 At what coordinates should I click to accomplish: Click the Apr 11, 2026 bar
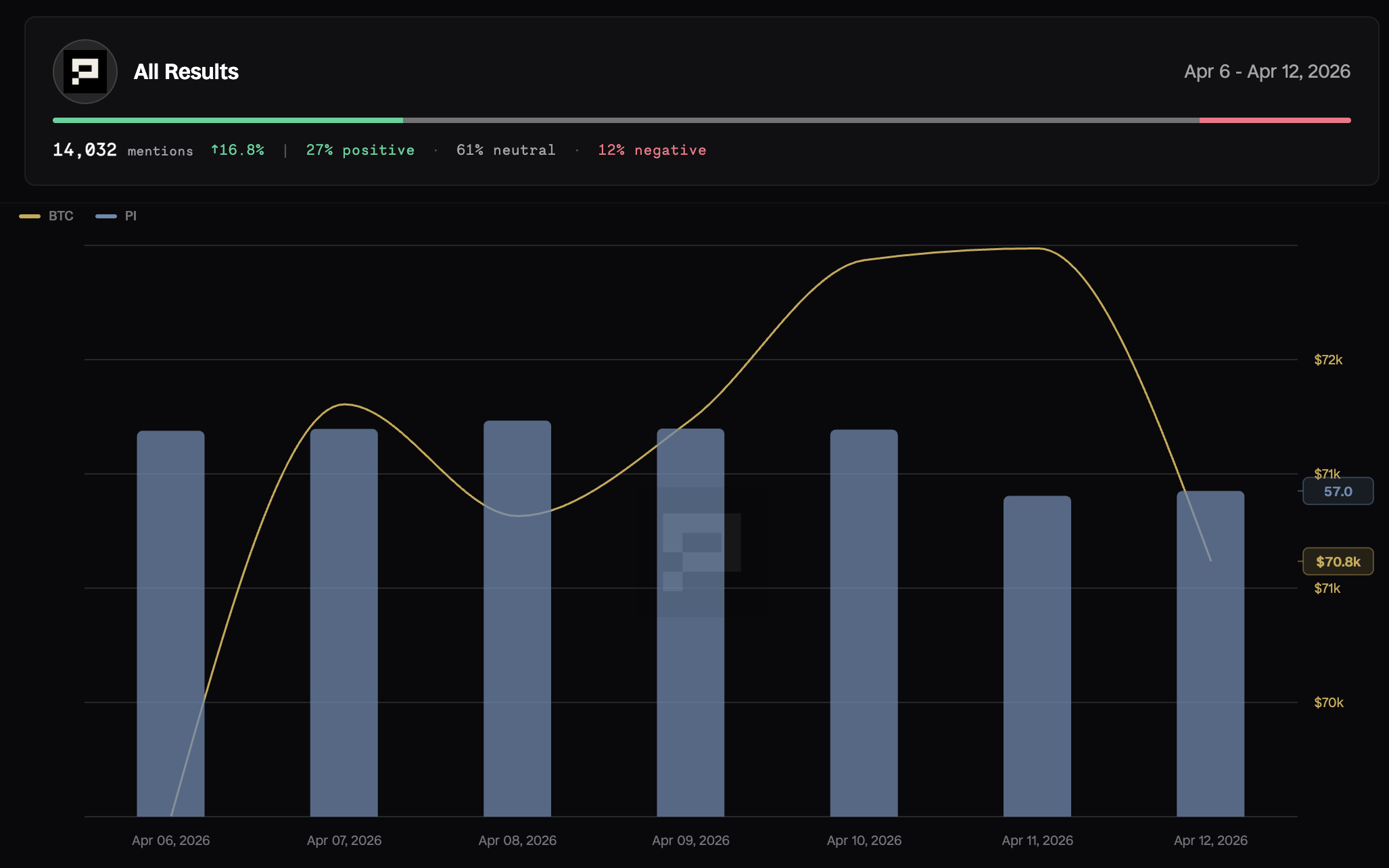1037,656
